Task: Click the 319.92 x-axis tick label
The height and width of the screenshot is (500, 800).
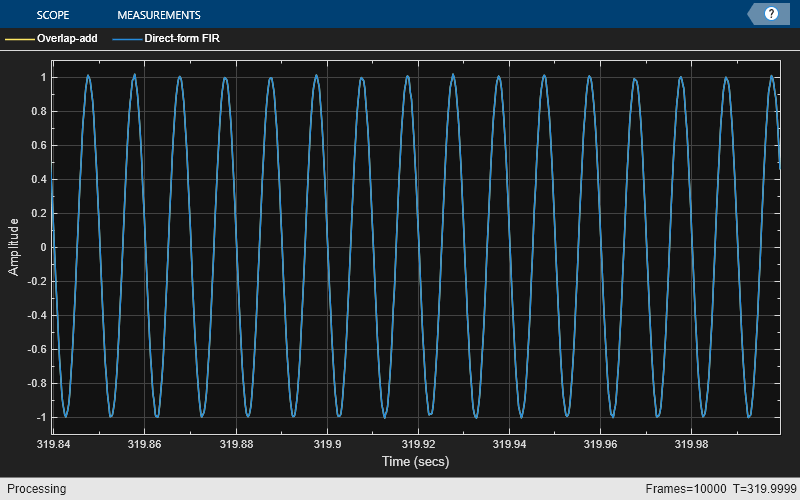Action: (x=418, y=444)
